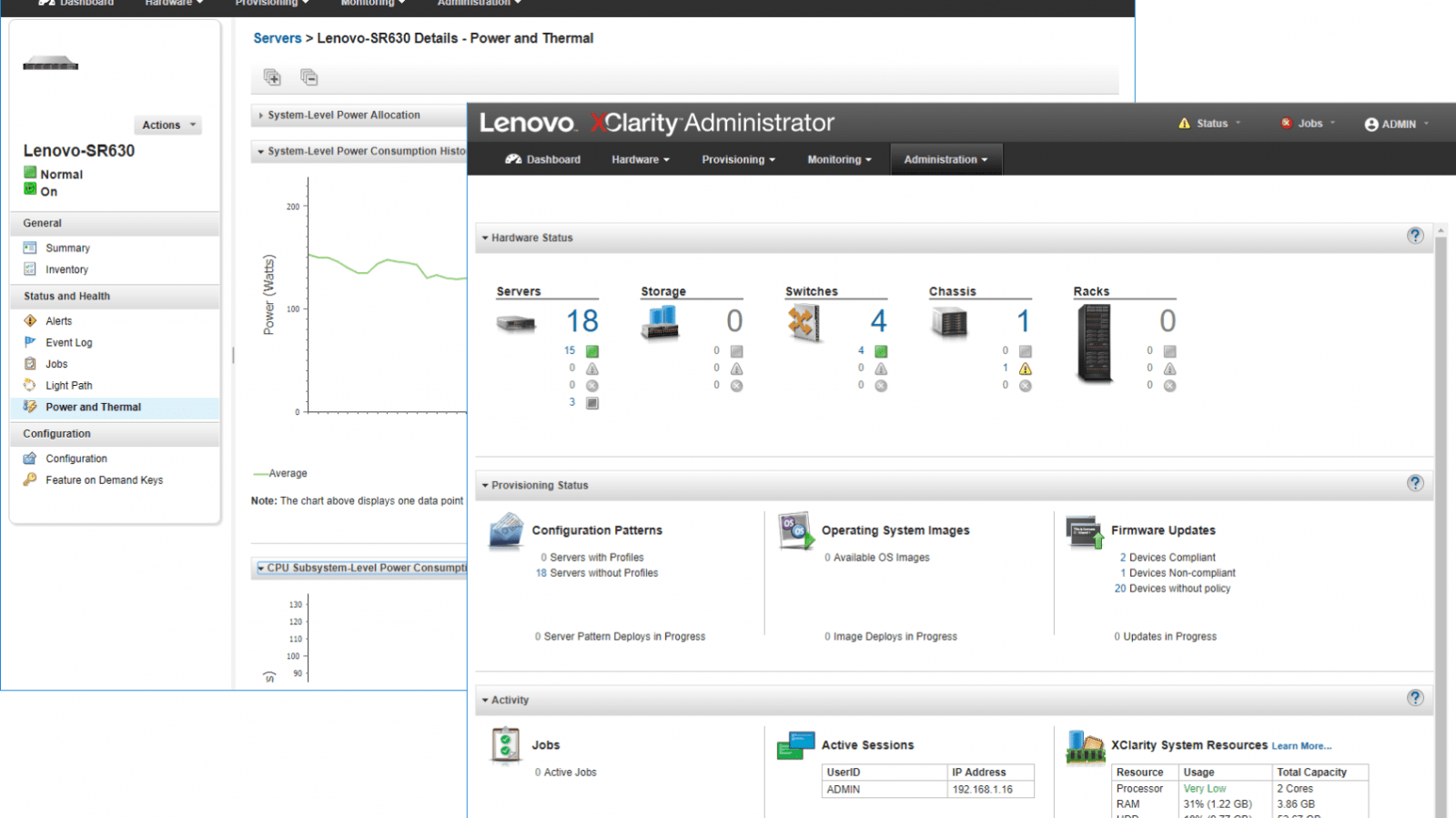Image resolution: width=1456 pixels, height=818 pixels.
Task: Click the sidebar splitter handle in back window
Action: (x=233, y=355)
